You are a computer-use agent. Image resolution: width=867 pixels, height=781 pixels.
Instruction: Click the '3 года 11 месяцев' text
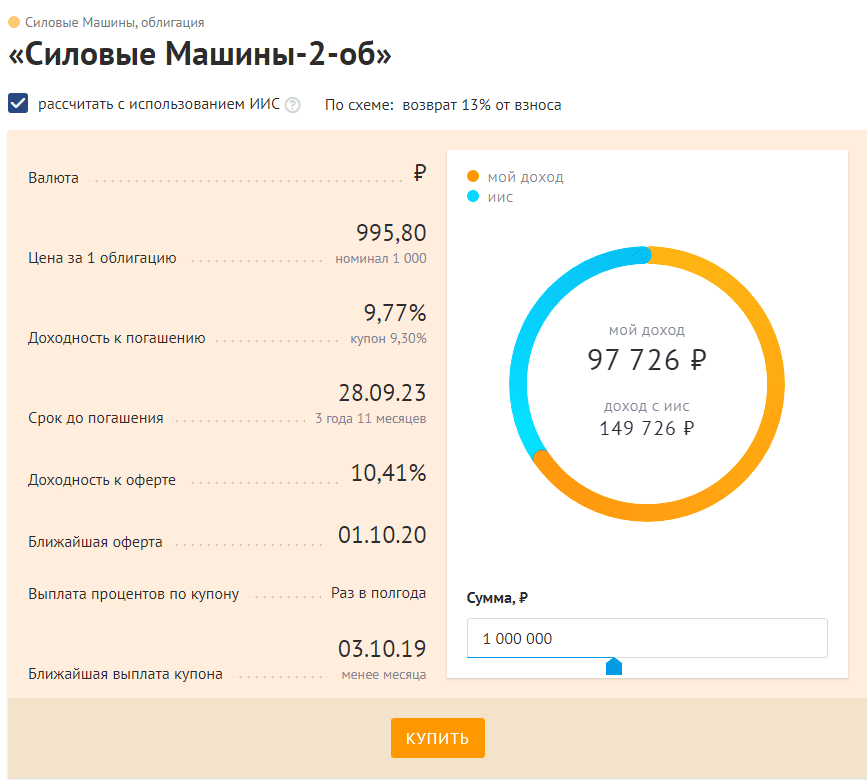point(370,419)
